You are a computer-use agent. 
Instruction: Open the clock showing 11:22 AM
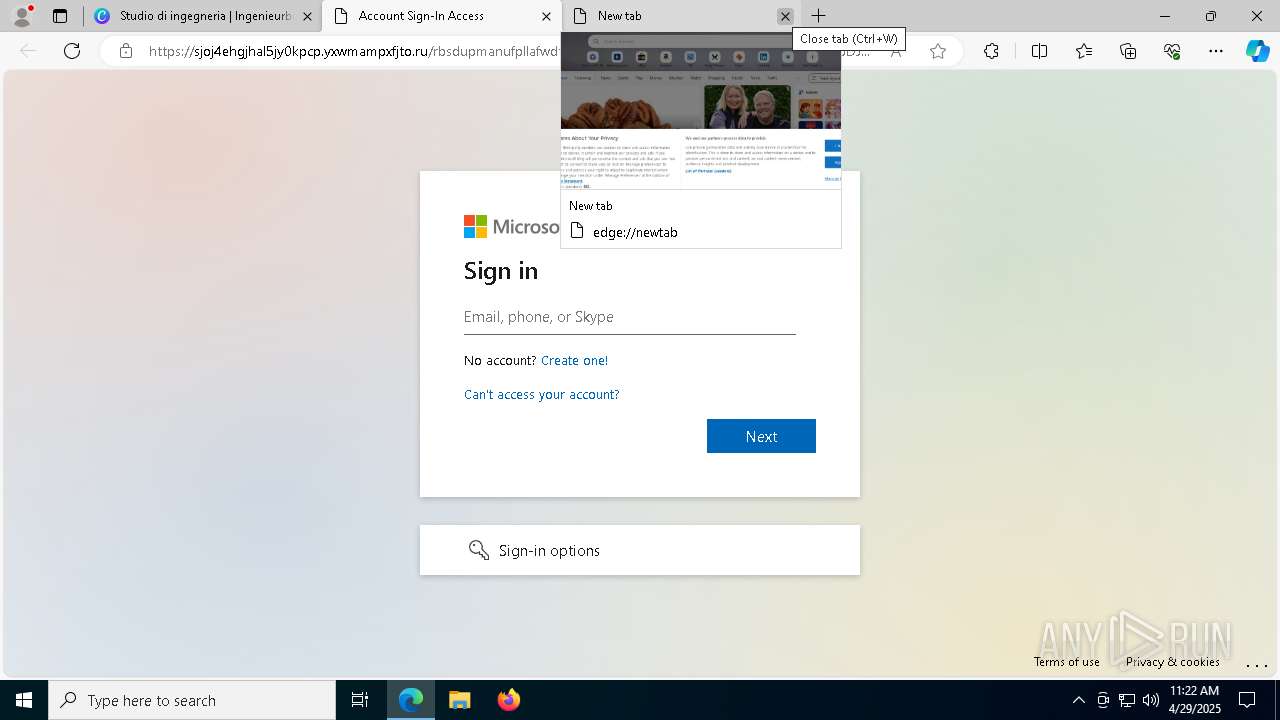[x=1195, y=700]
